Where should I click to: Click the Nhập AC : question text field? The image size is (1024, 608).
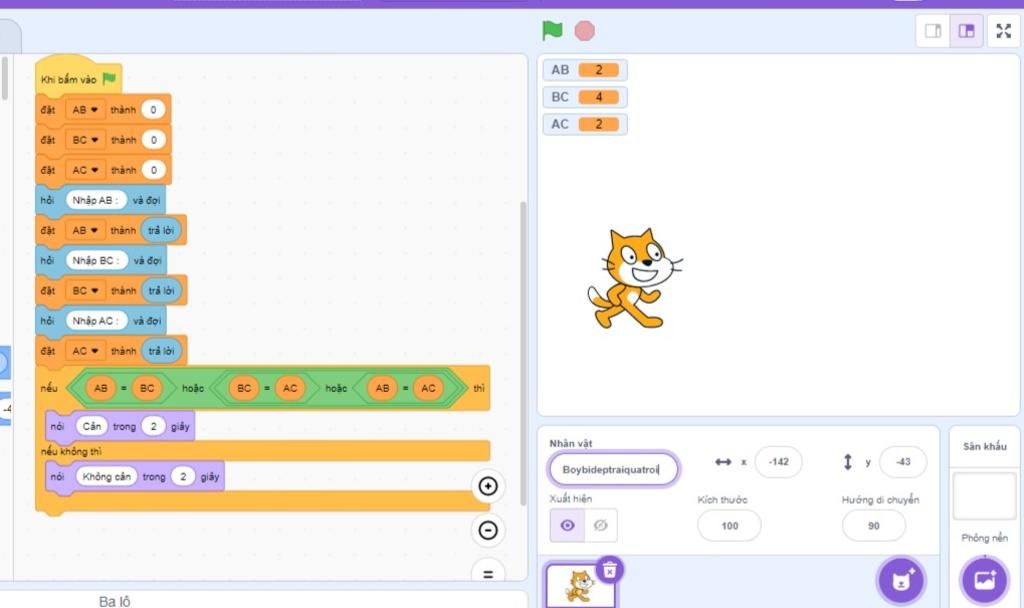click(x=97, y=321)
